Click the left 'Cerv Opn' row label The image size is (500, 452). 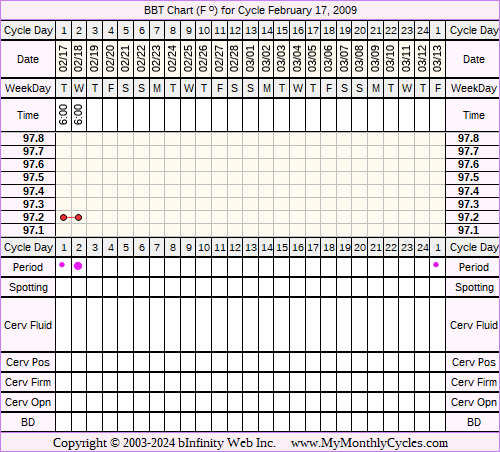tap(28, 402)
